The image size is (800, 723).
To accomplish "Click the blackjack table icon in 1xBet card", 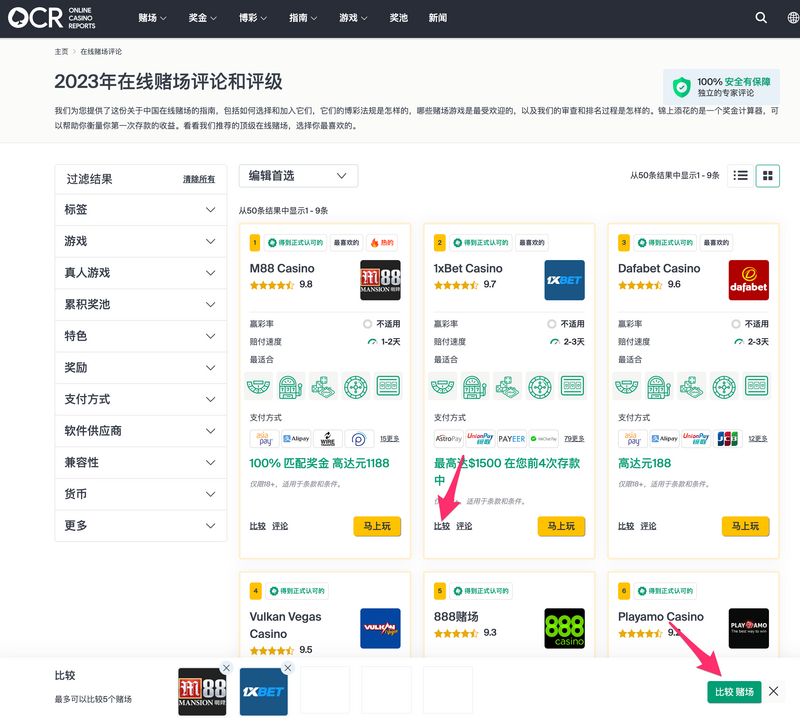I will point(442,387).
